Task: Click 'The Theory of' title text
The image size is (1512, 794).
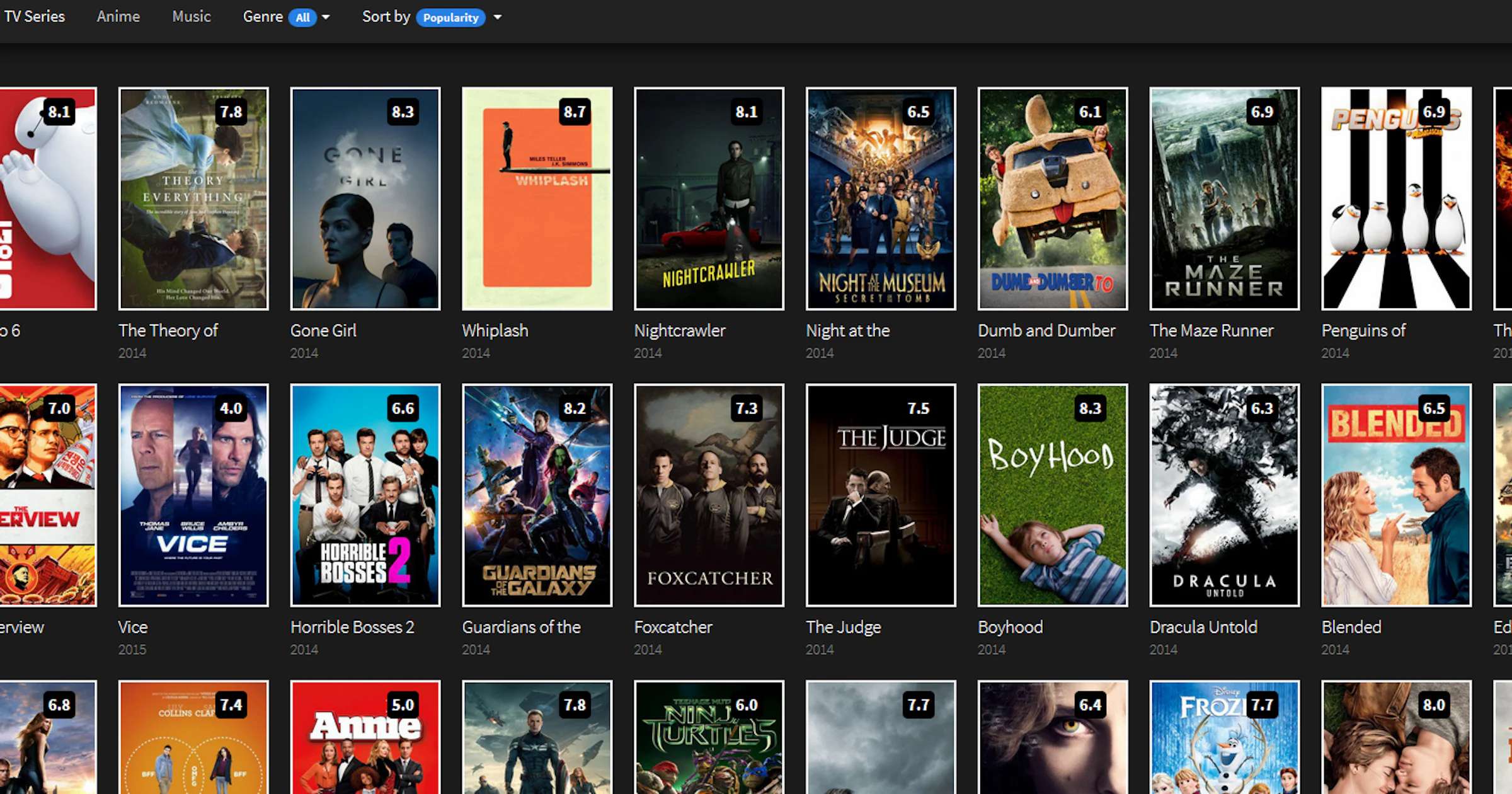Action: (168, 331)
